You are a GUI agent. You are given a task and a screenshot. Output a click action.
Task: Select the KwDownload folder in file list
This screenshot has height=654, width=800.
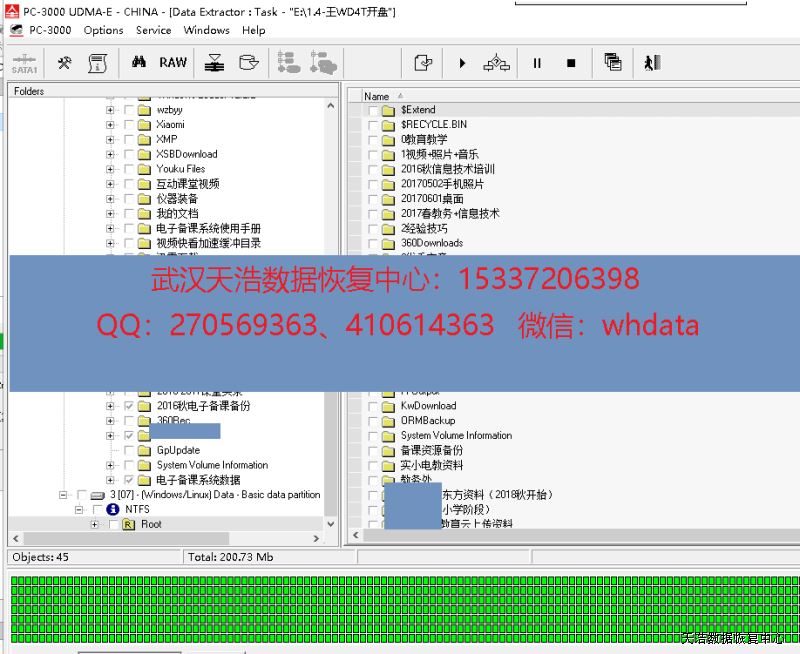[x=428, y=406]
